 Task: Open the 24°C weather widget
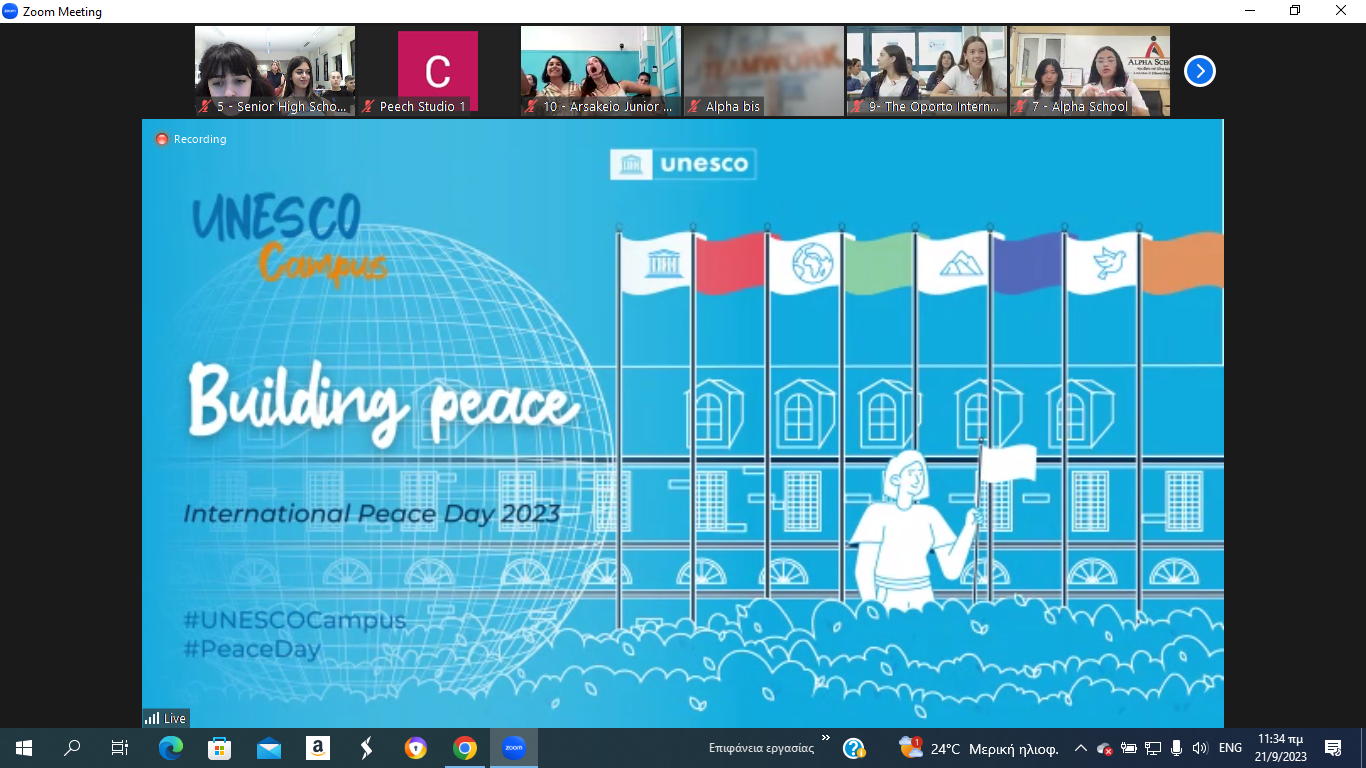(x=979, y=748)
